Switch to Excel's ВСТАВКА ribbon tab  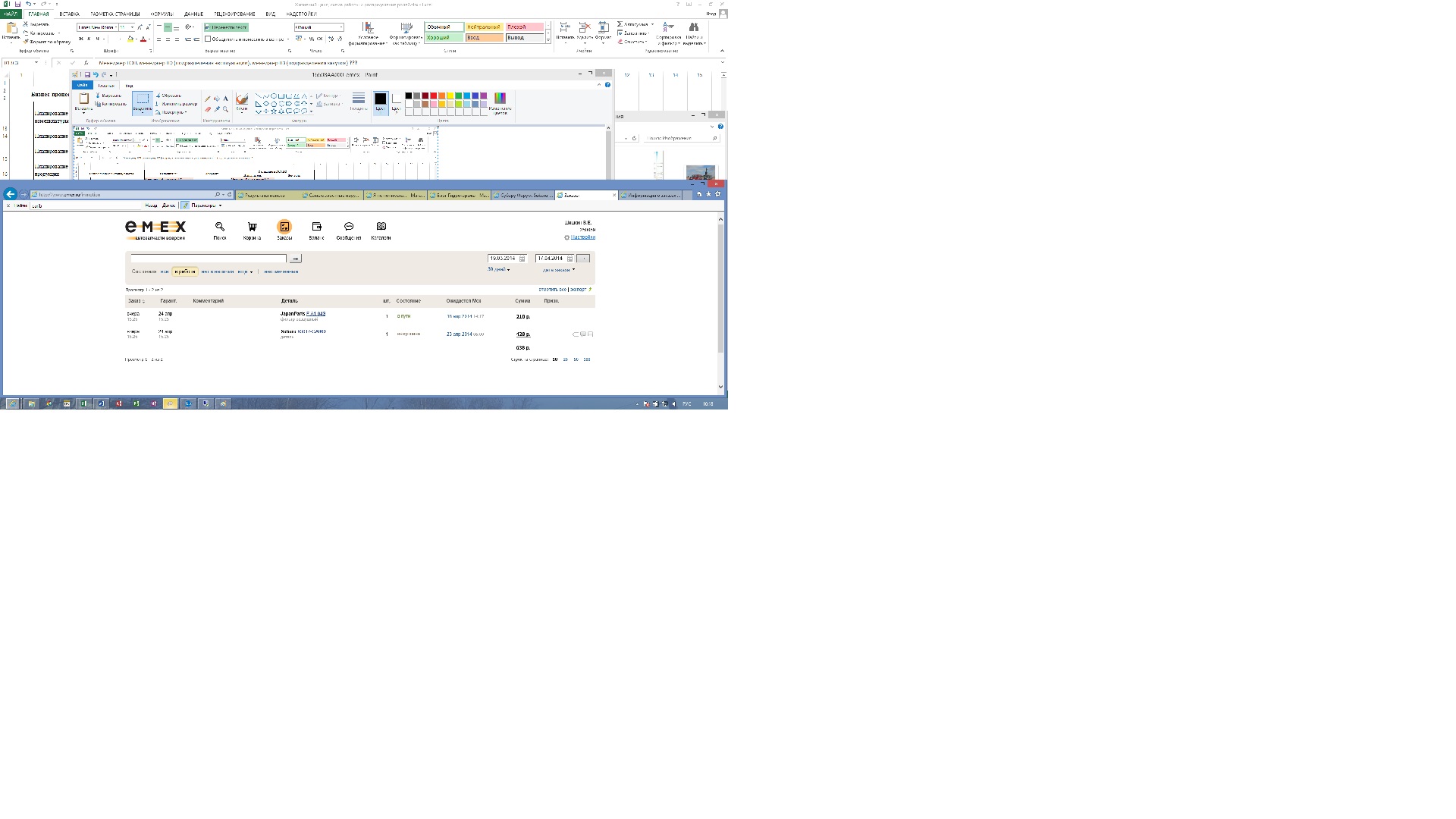pos(69,14)
